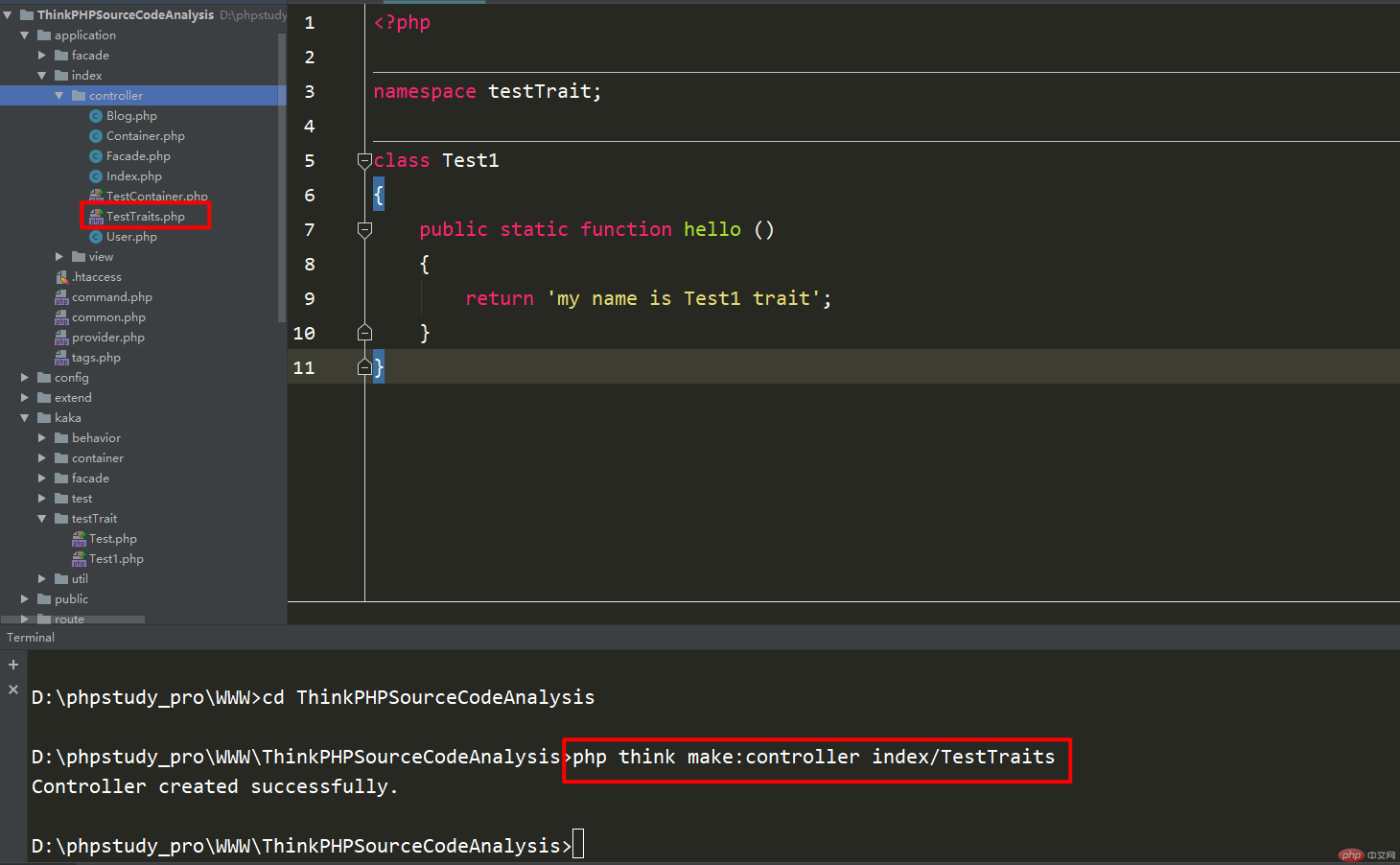Click the Facade.php class file icon
1400x865 pixels.
pos(96,156)
